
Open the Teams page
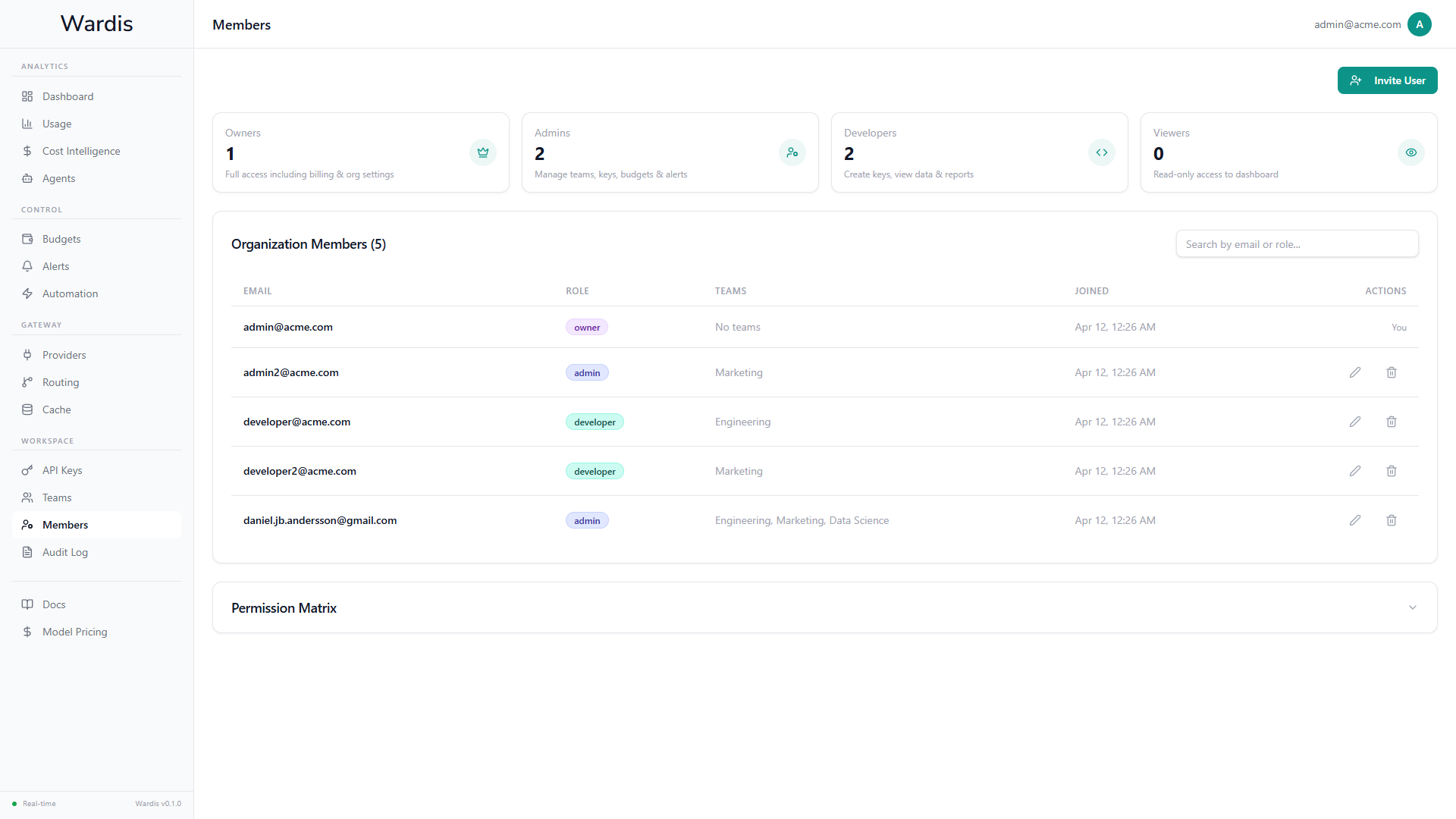coord(96,497)
